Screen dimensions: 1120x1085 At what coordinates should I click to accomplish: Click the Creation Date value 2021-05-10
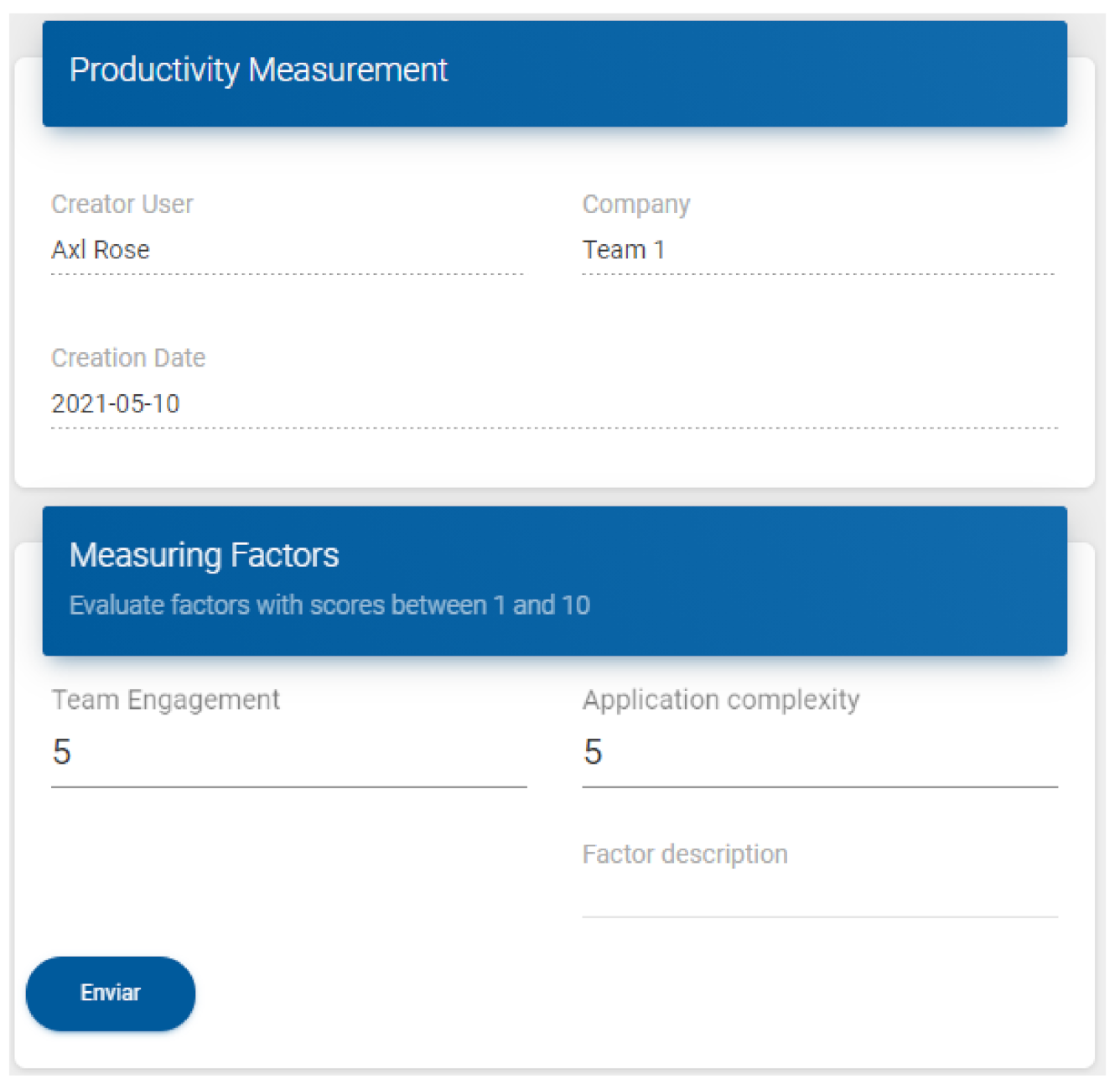(116, 404)
